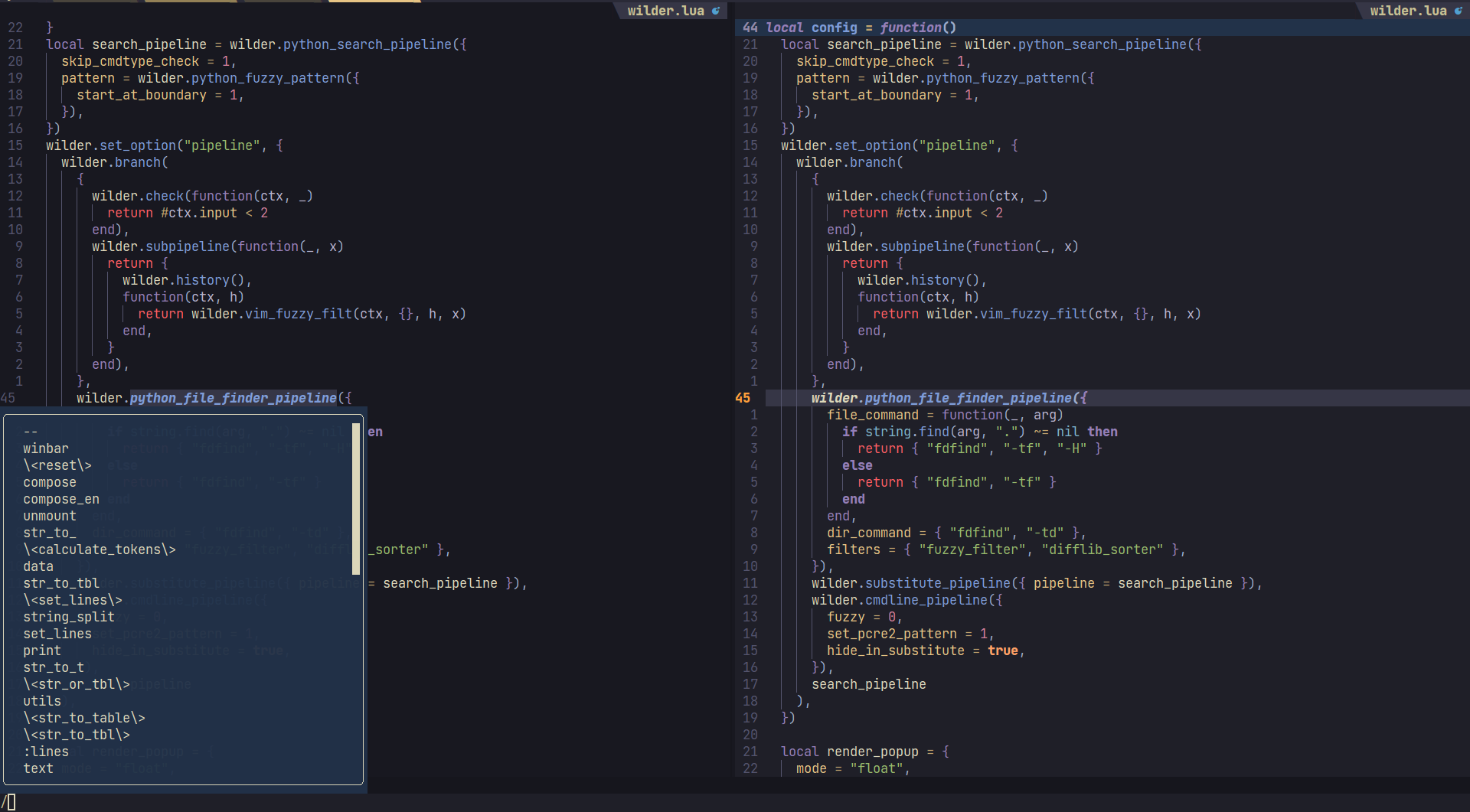This screenshot has width=1470, height=812.
Task: Pick 'text' suggestion ending the popup list
Action: 38,768
